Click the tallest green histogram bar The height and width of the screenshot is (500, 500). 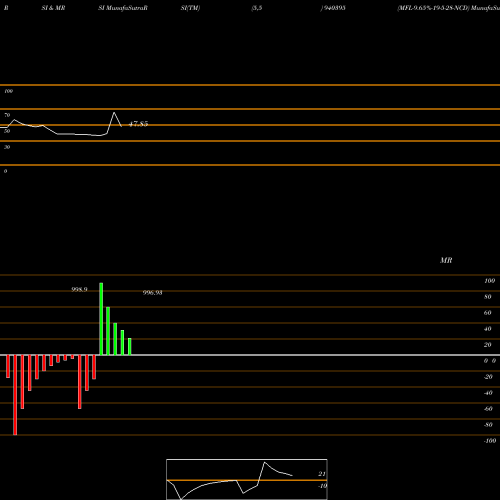point(101,319)
